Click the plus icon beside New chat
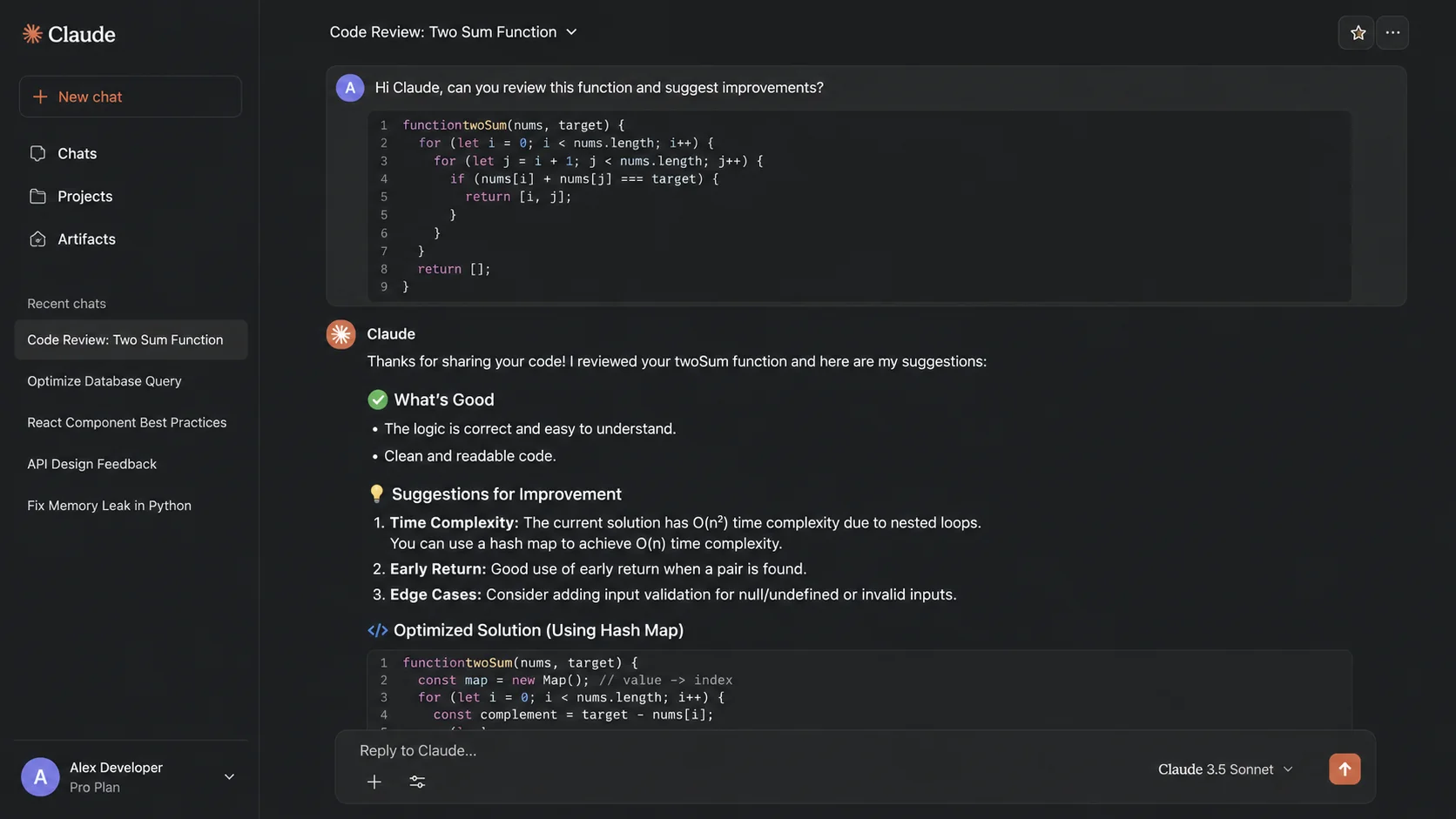 click(x=40, y=97)
